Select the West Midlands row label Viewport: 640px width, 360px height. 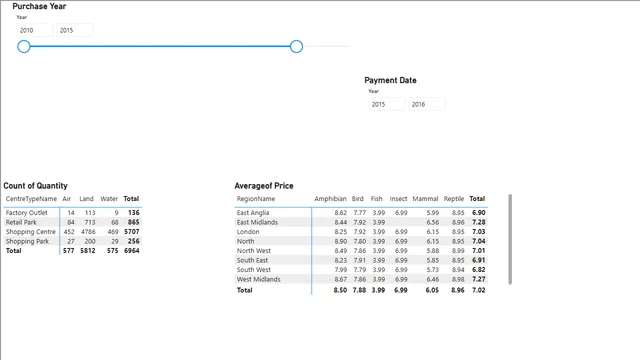pos(259,279)
